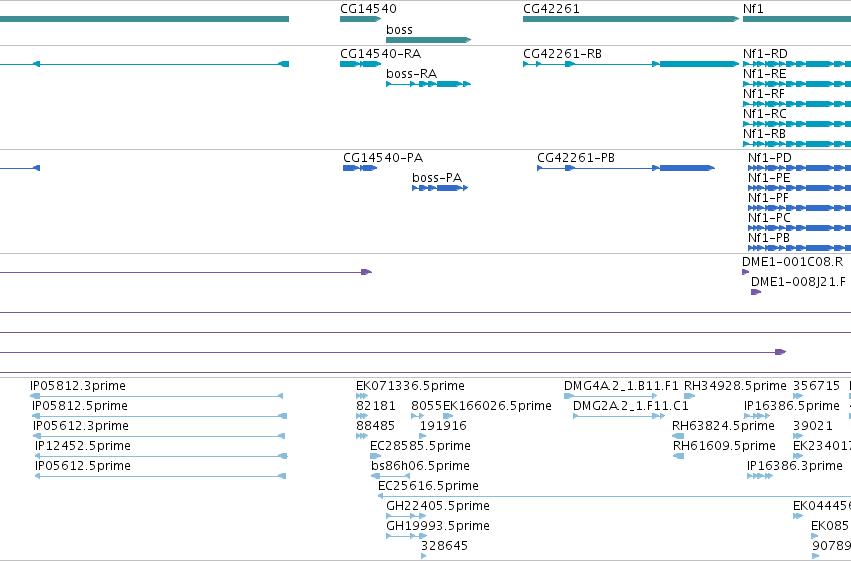The image size is (851, 561).
Task: Click the 39021 EST label
Action: tap(813, 426)
